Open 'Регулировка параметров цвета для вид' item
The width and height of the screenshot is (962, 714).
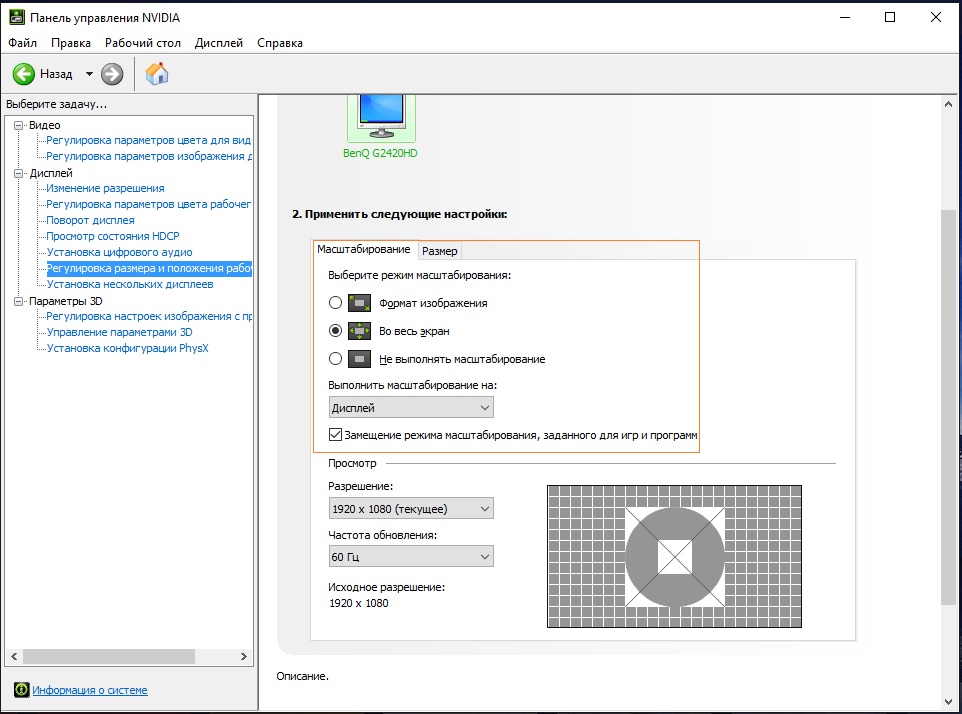click(148, 140)
